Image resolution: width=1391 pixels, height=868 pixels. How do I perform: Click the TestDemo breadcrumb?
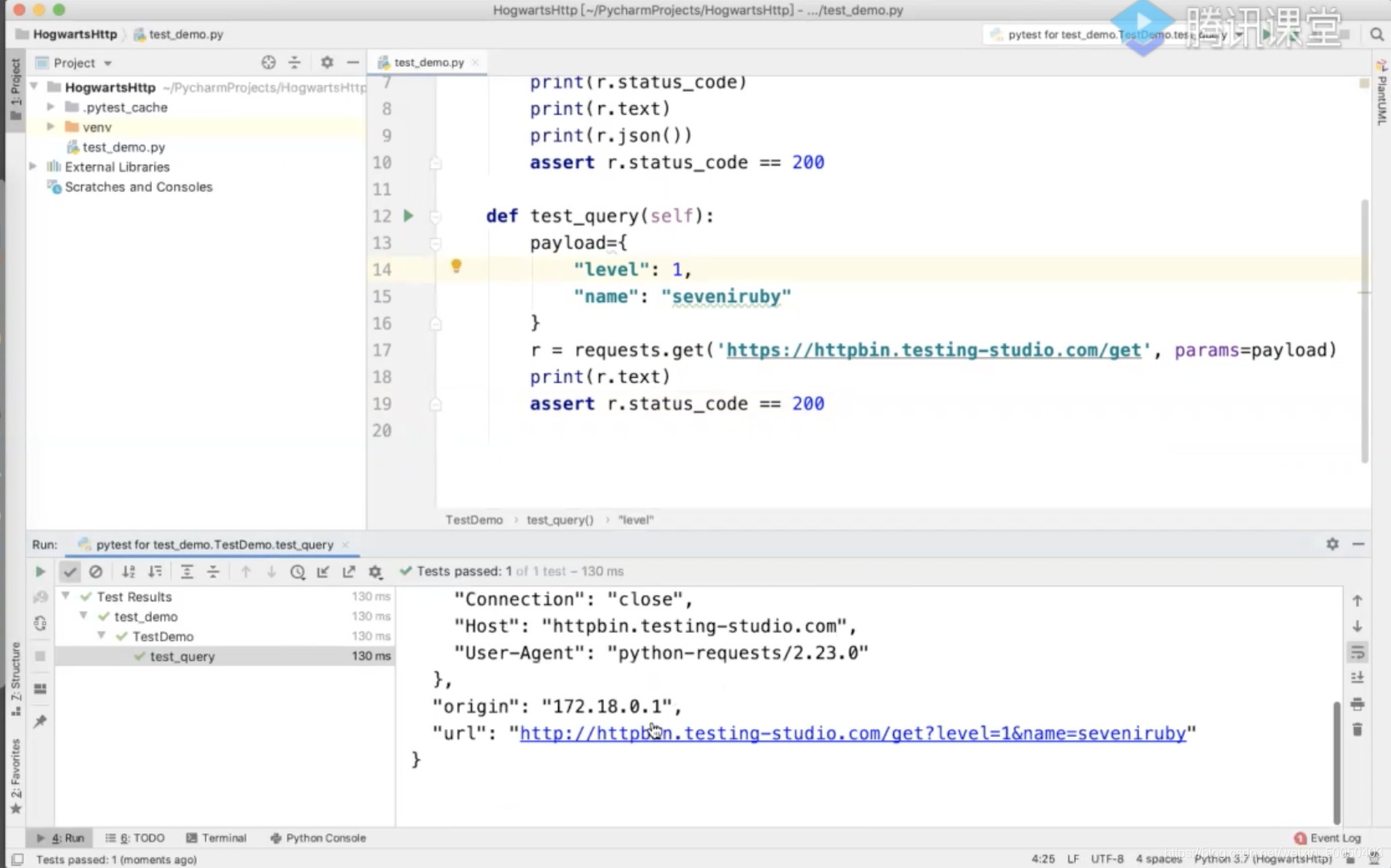tap(474, 520)
